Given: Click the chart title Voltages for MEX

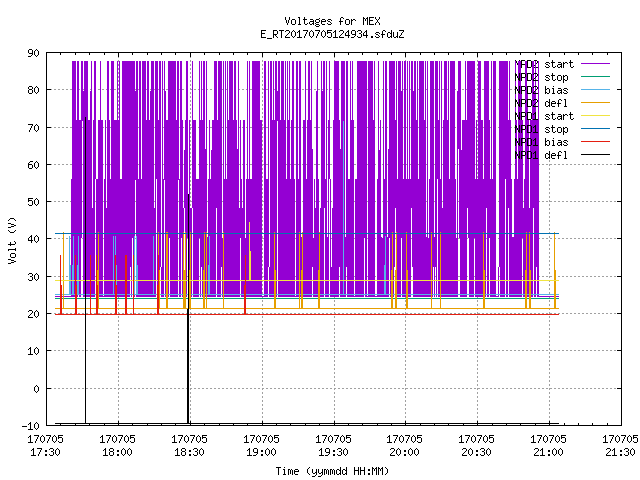Looking at the screenshot, I should [x=332, y=21].
